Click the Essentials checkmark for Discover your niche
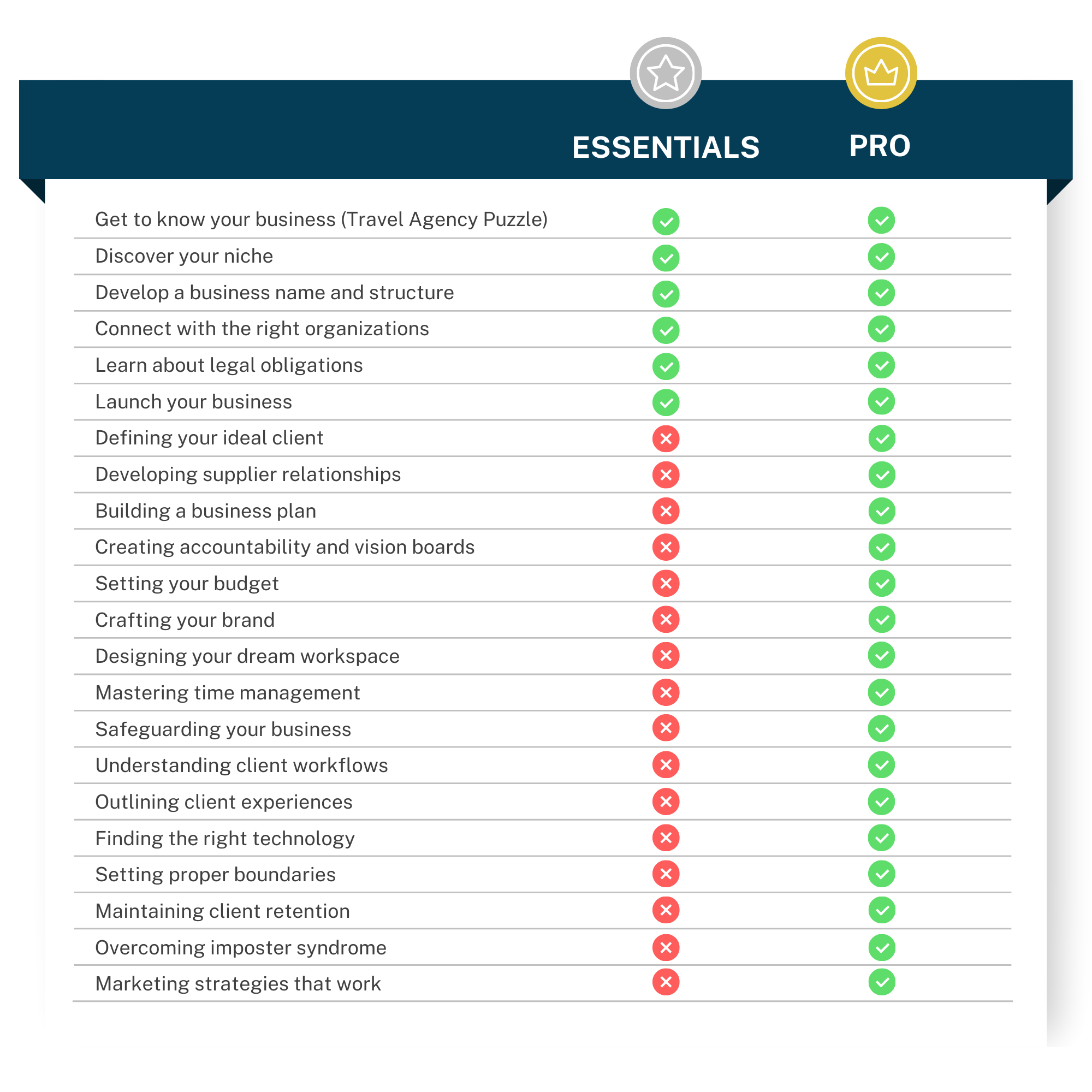Viewport: 1092px width, 1092px height. pyautogui.click(x=666, y=258)
